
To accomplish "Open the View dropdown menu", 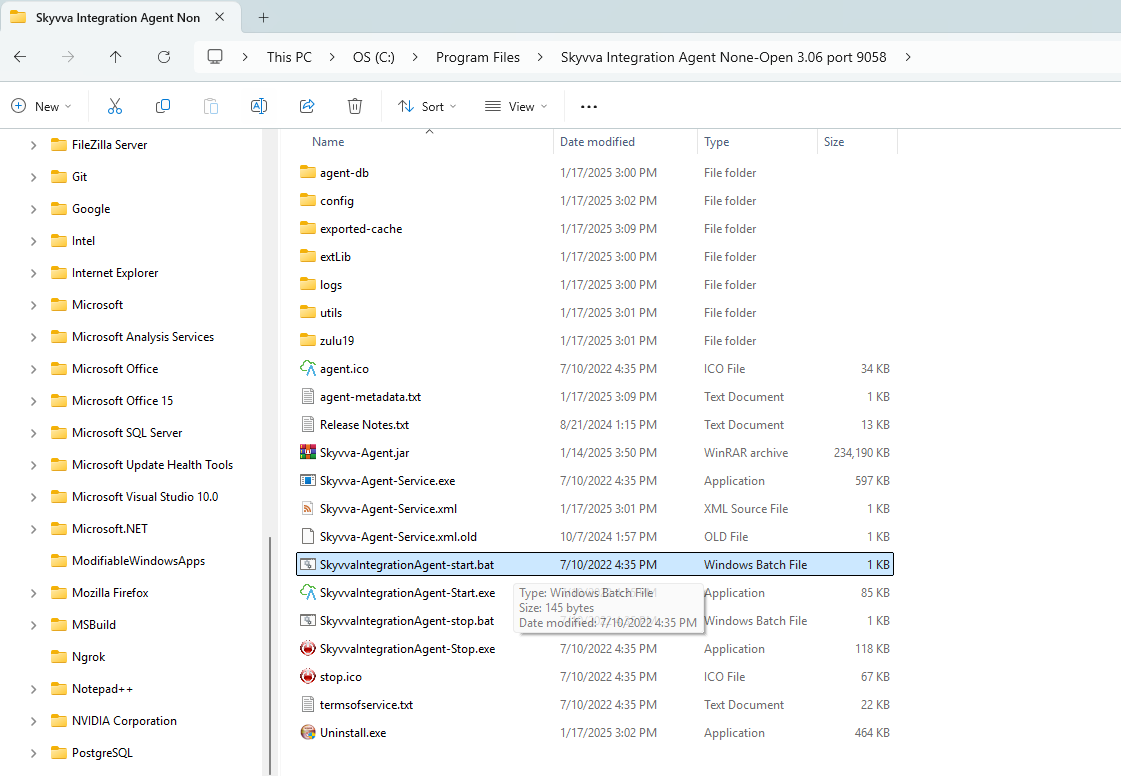I will tap(516, 106).
